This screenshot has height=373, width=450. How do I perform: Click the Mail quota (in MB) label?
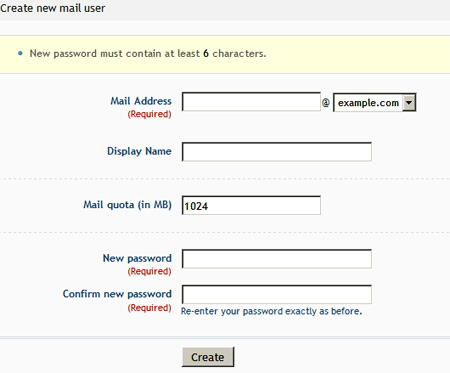pos(127,204)
